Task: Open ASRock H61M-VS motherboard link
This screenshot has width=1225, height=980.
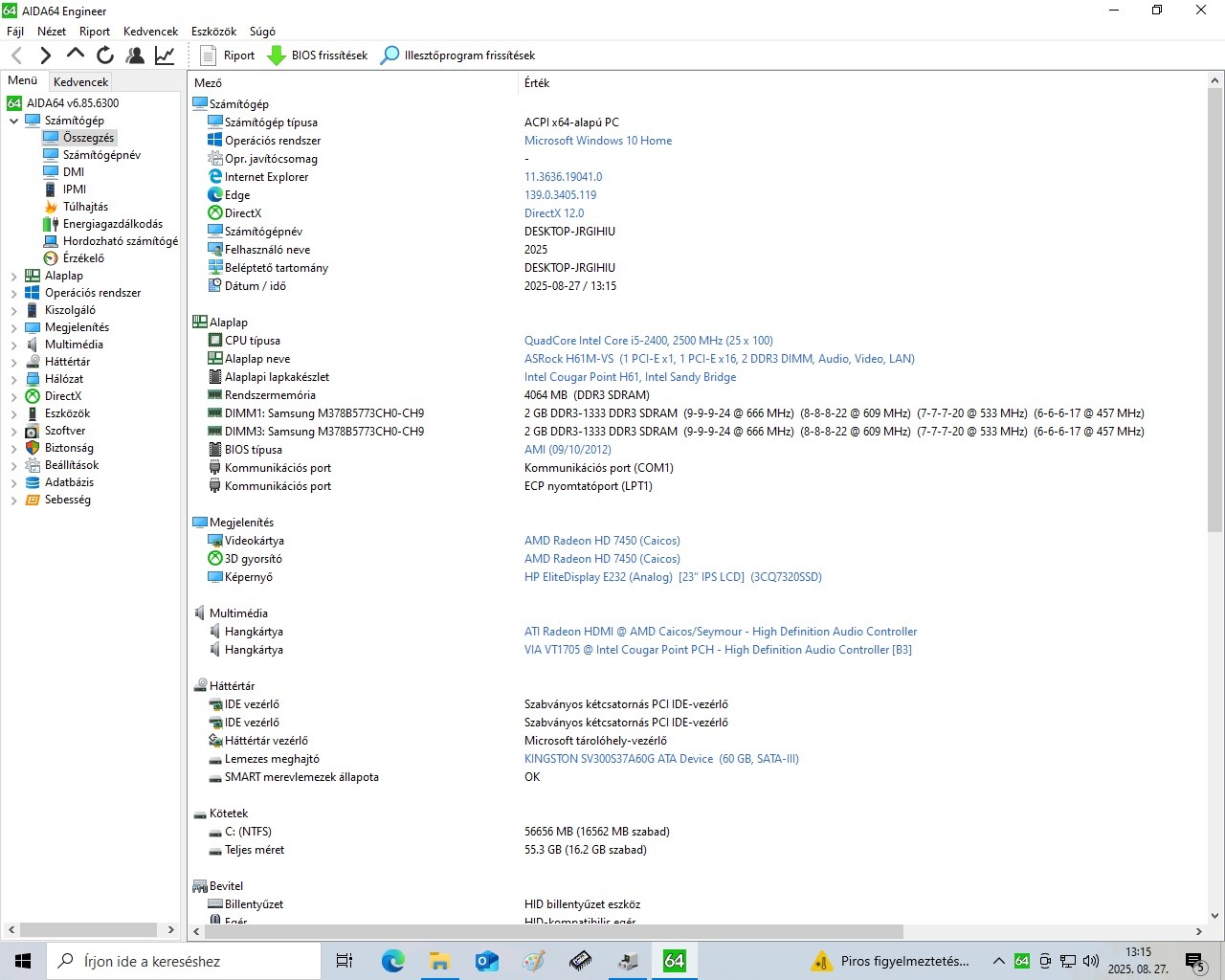Action: 720,359
